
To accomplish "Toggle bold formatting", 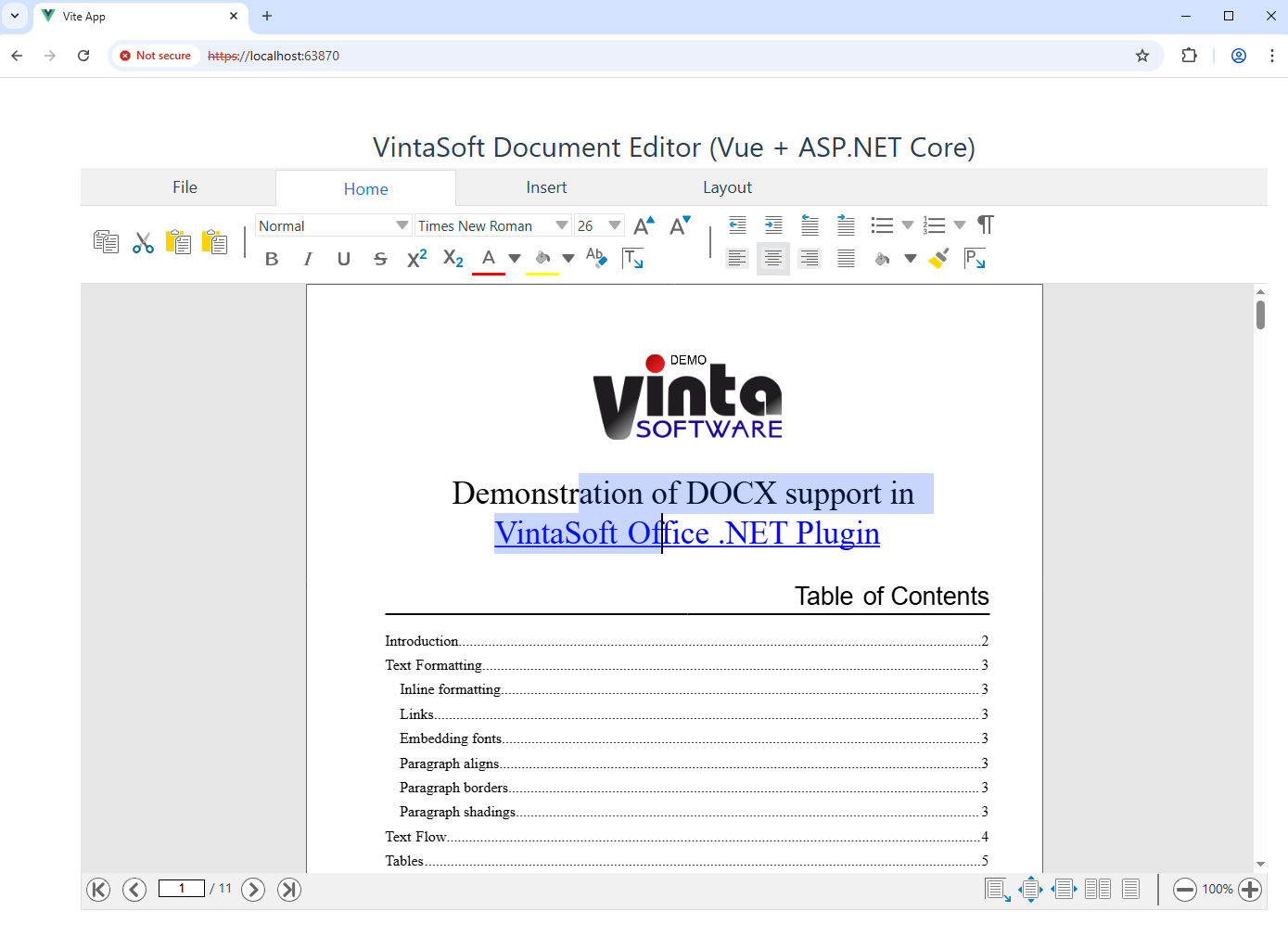I will tap(272, 259).
